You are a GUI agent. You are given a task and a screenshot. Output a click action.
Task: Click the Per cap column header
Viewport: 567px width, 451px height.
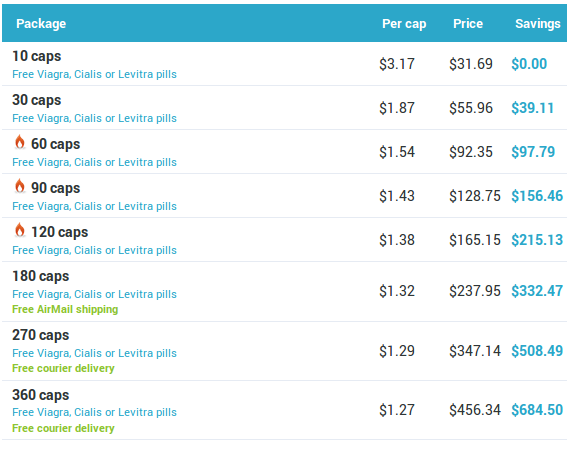(x=404, y=24)
